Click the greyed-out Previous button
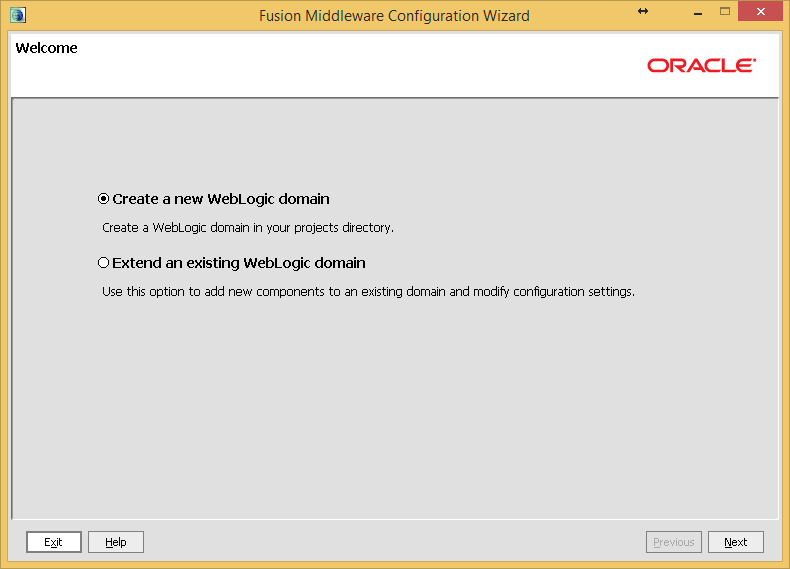 [x=674, y=542]
